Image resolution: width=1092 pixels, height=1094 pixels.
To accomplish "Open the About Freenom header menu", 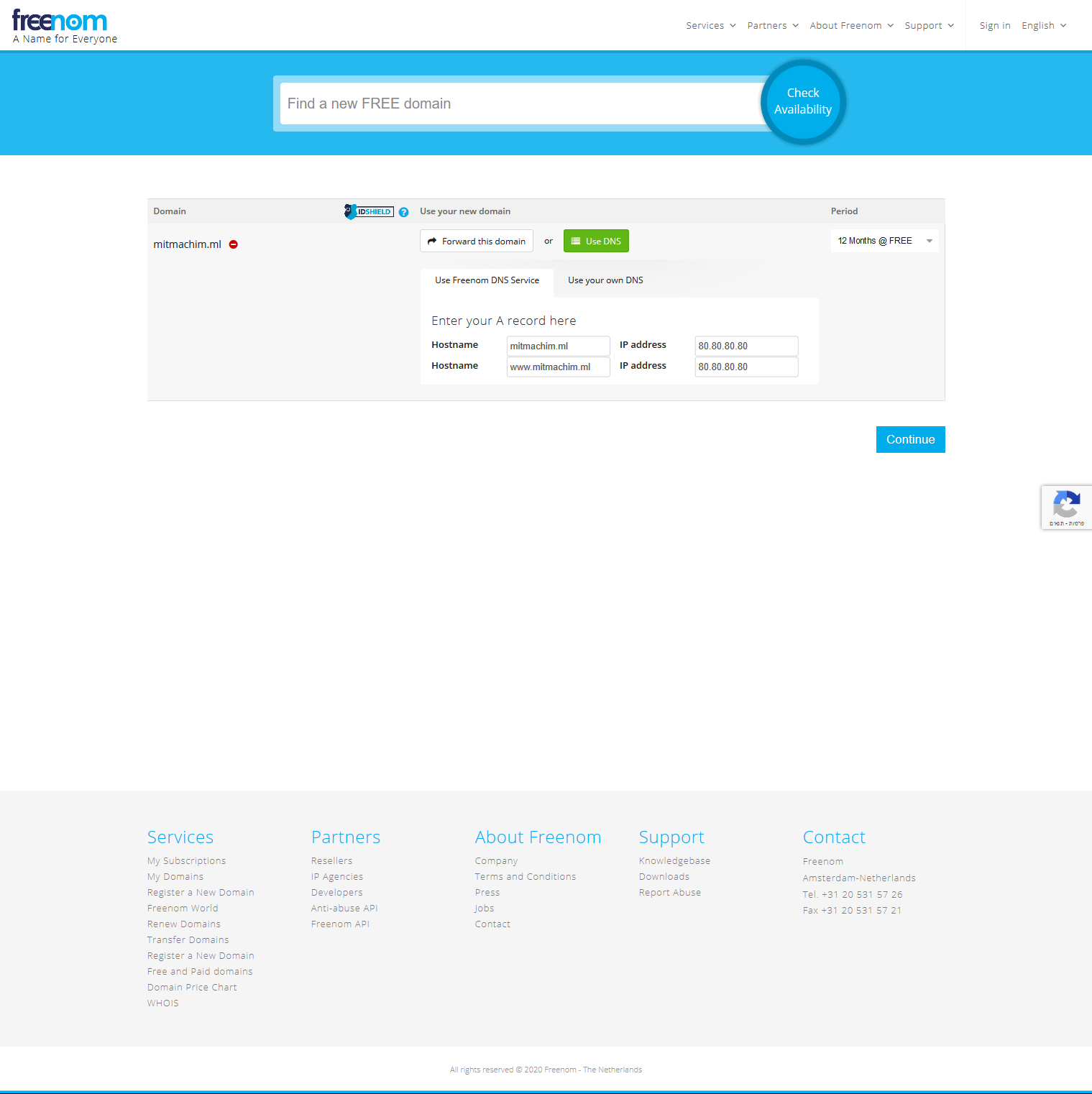I will pyautogui.click(x=852, y=25).
